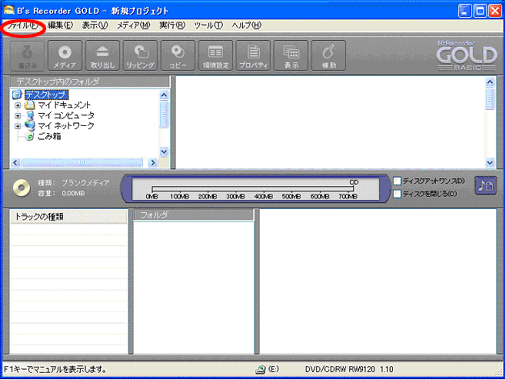
Task: Click the DVD/CDRW RW9120 drive text
Action: (x=349, y=369)
